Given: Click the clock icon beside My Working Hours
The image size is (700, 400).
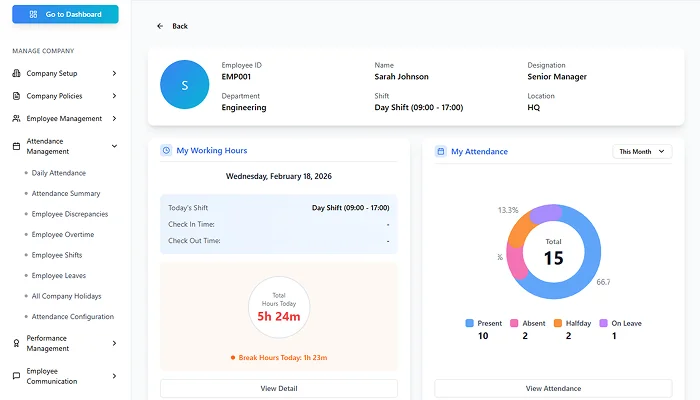Looking at the screenshot, I should point(166,150).
